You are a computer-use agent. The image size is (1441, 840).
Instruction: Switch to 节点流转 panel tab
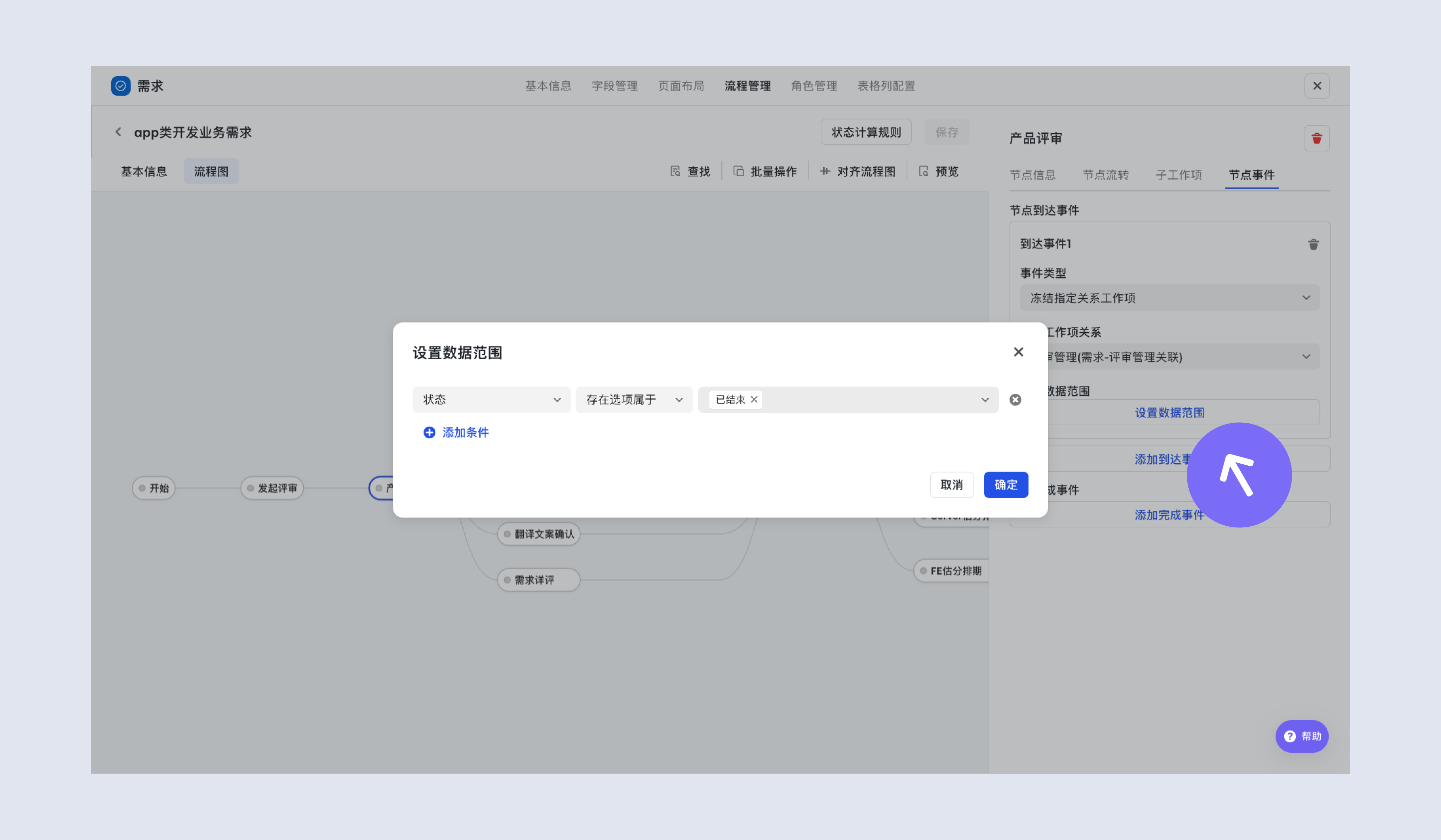(1105, 175)
